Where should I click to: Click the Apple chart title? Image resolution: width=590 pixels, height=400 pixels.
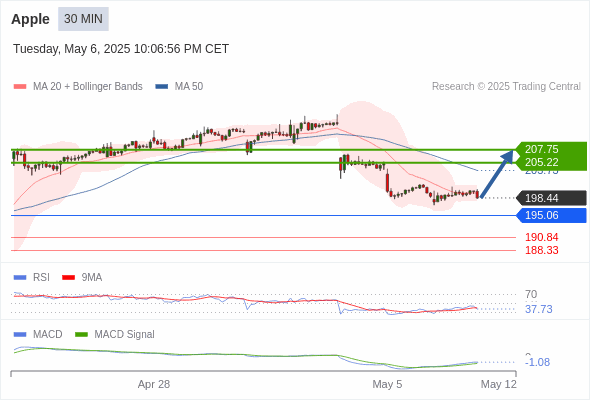pos(30,19)
